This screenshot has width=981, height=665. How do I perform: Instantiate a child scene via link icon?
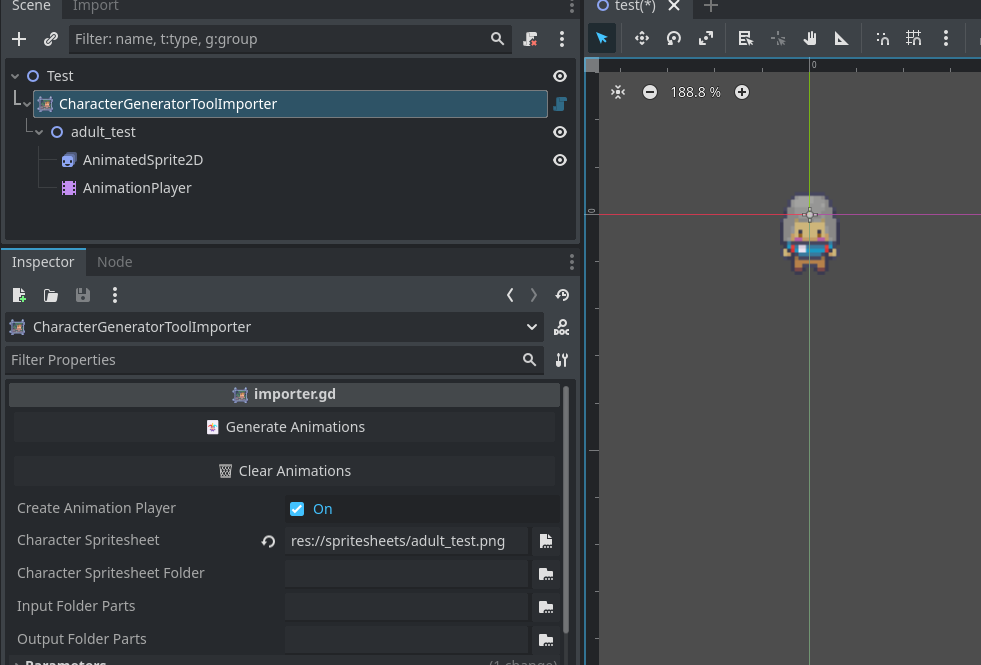51,39
